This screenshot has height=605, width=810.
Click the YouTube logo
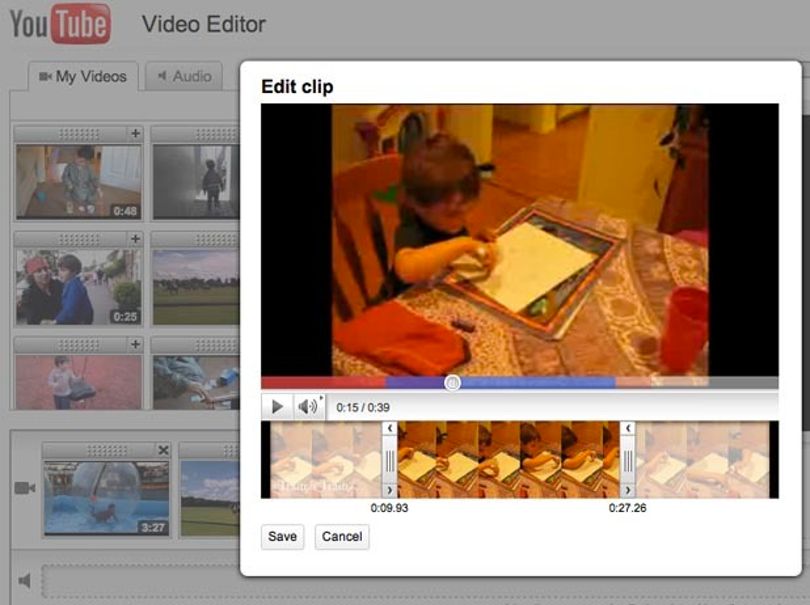tap(60, 24)
